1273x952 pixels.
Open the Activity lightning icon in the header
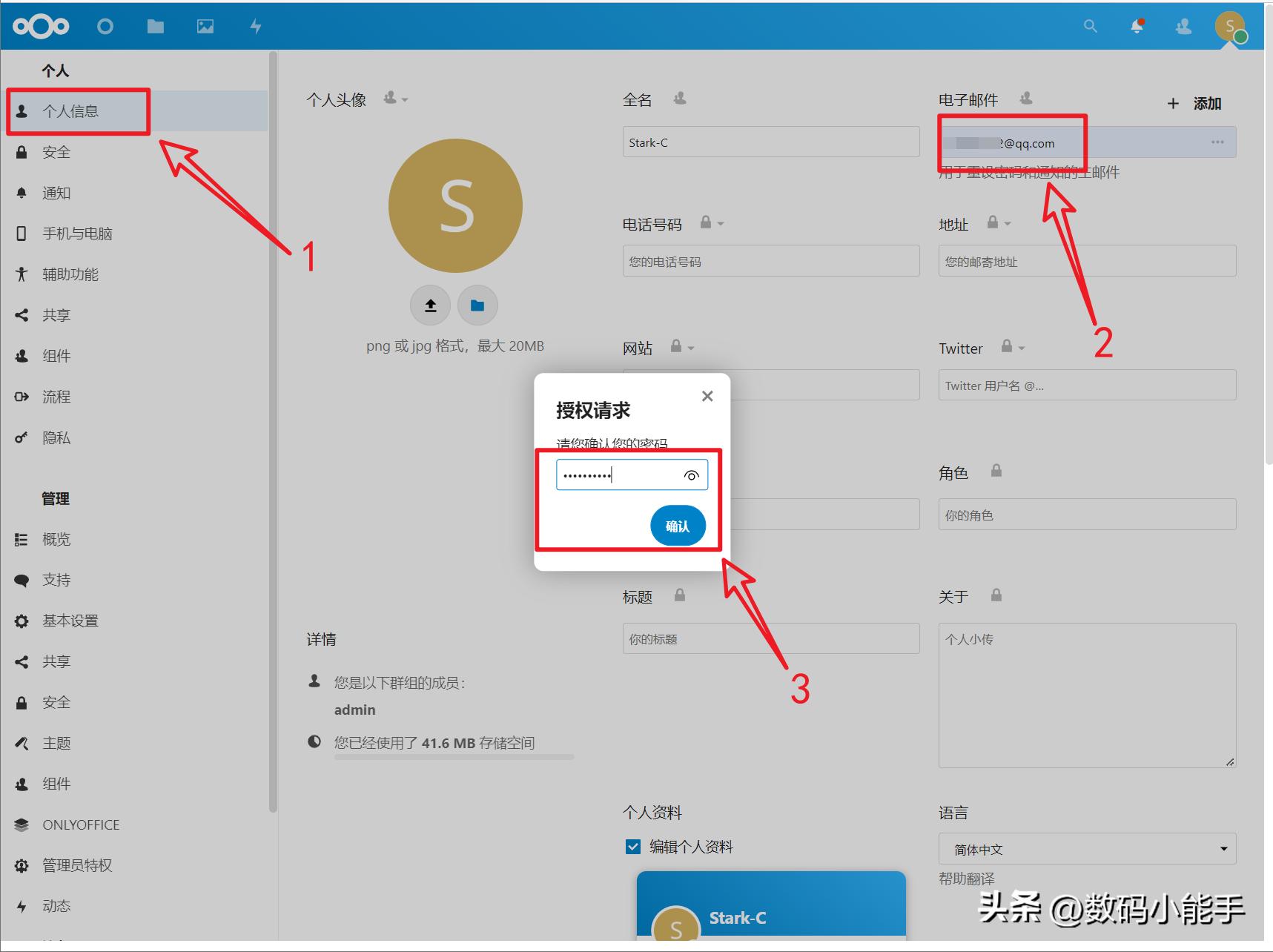[256, 27]
